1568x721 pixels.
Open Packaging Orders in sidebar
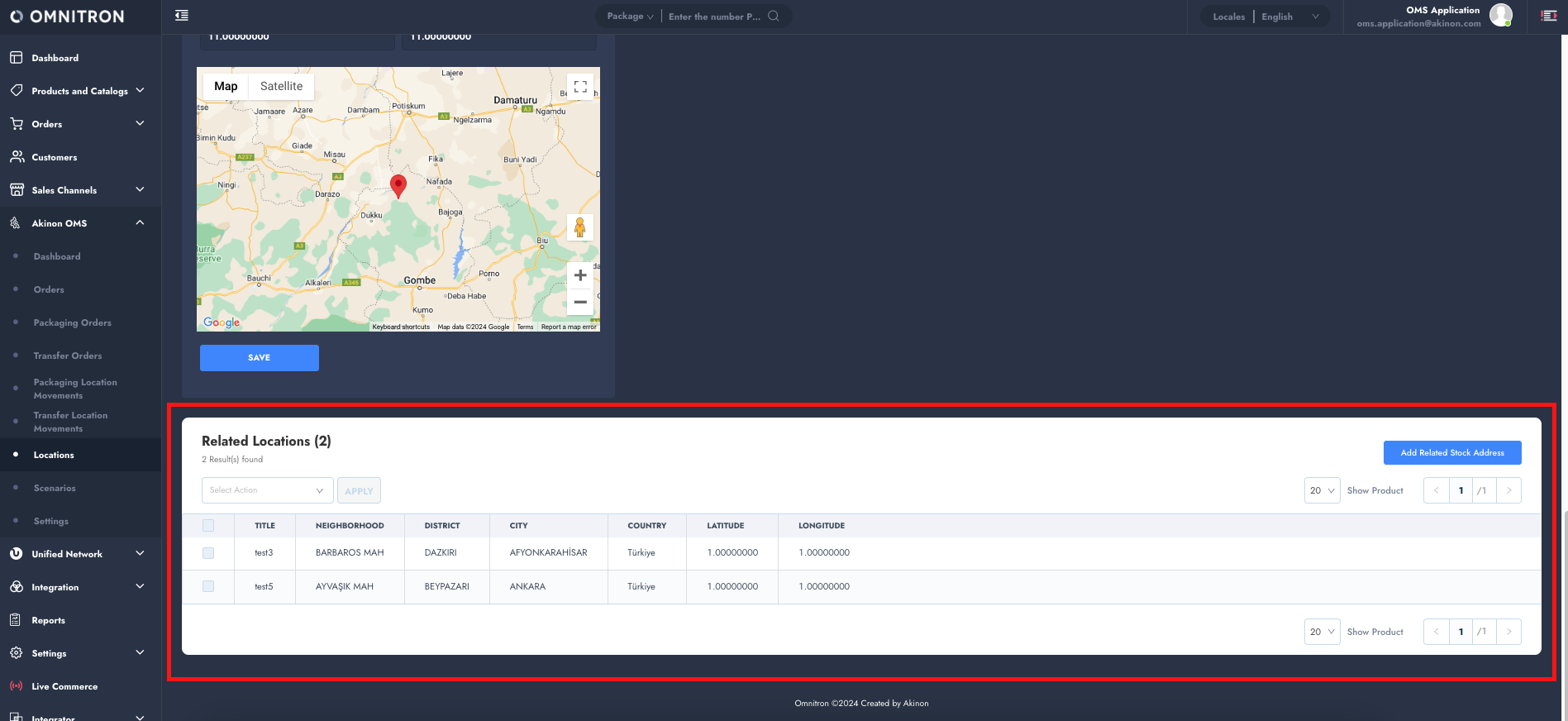click(x=72, y=322)
